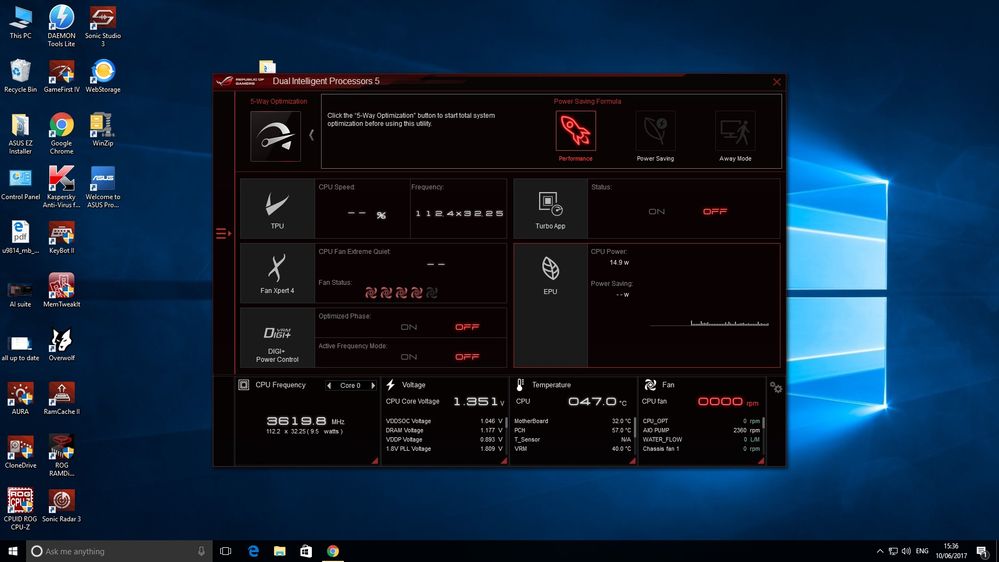
Task: Open the Turbo App panel
Action: click(550, 208)
